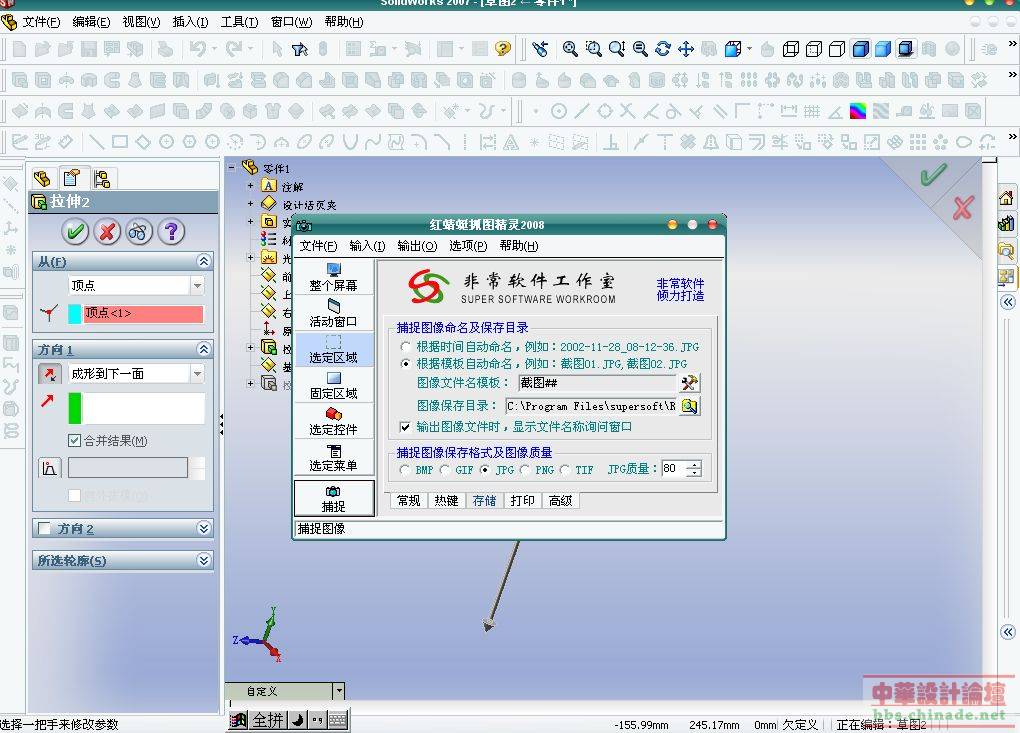This screenshot has height=733, width=1020.
Task: Cancel 拉伸2 with red X button
Action: point(107,232)
